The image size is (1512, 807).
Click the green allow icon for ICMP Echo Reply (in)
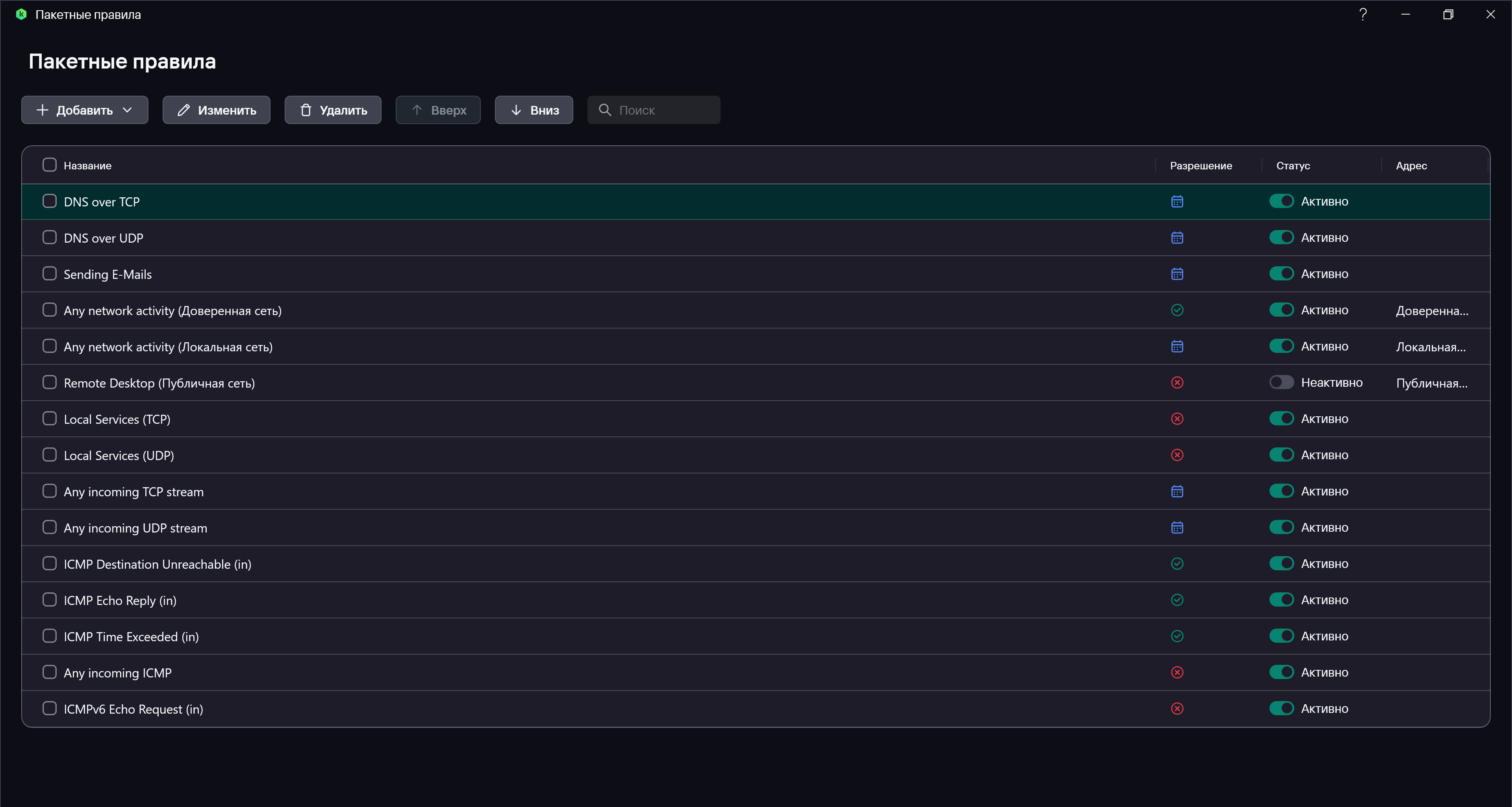point(1177,600)
